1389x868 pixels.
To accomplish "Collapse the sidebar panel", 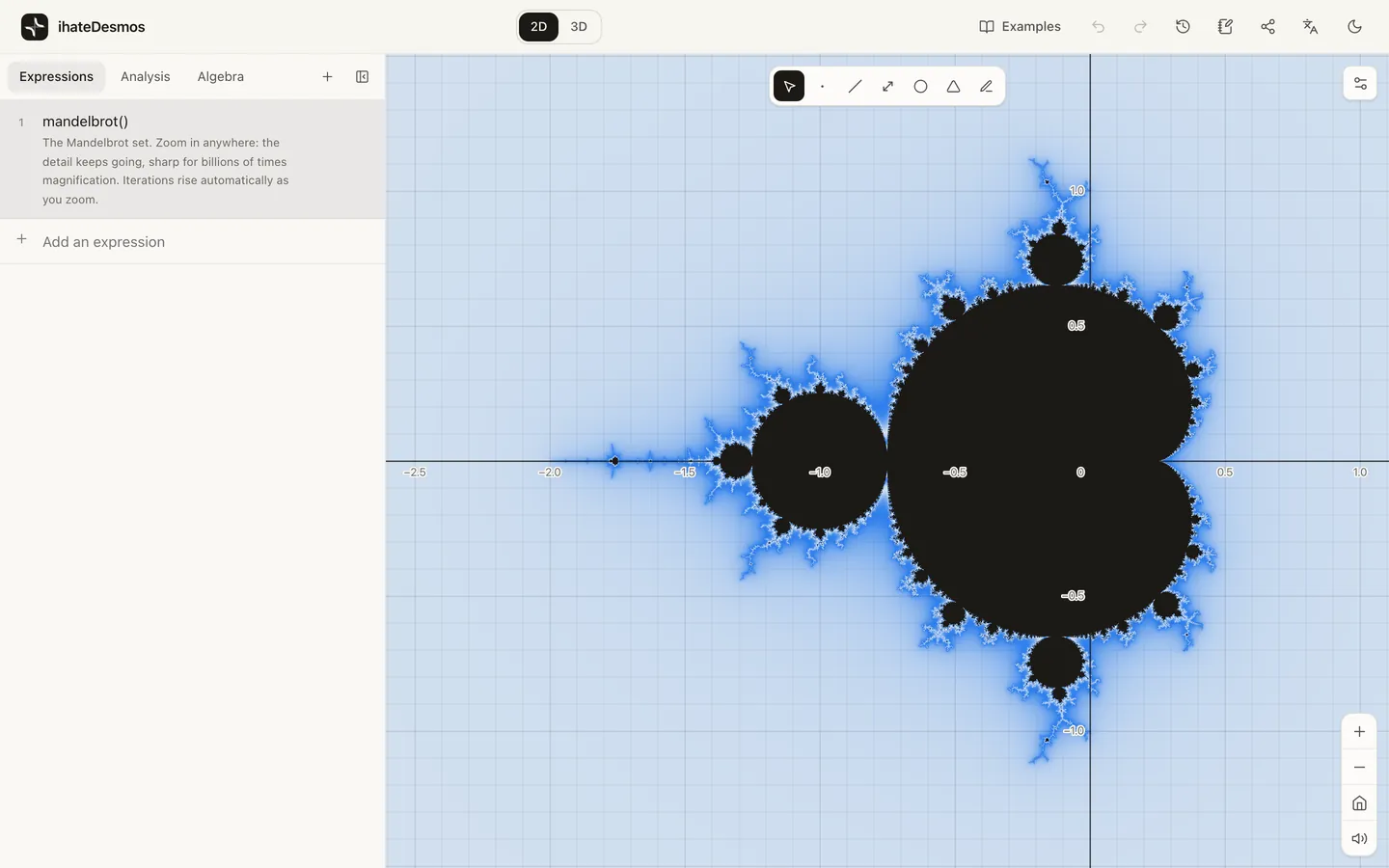I will (x=363, y=77).
